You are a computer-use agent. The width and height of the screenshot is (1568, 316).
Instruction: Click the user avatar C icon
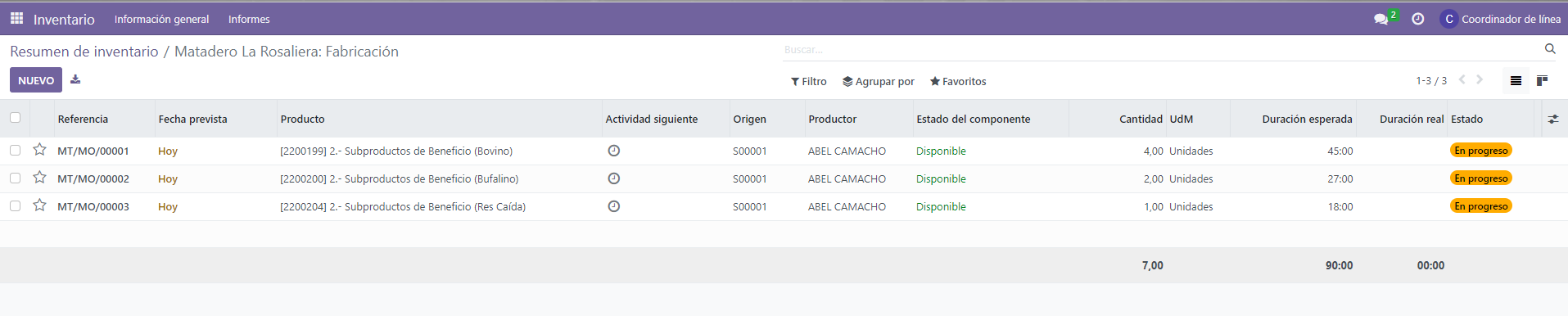1448,19
